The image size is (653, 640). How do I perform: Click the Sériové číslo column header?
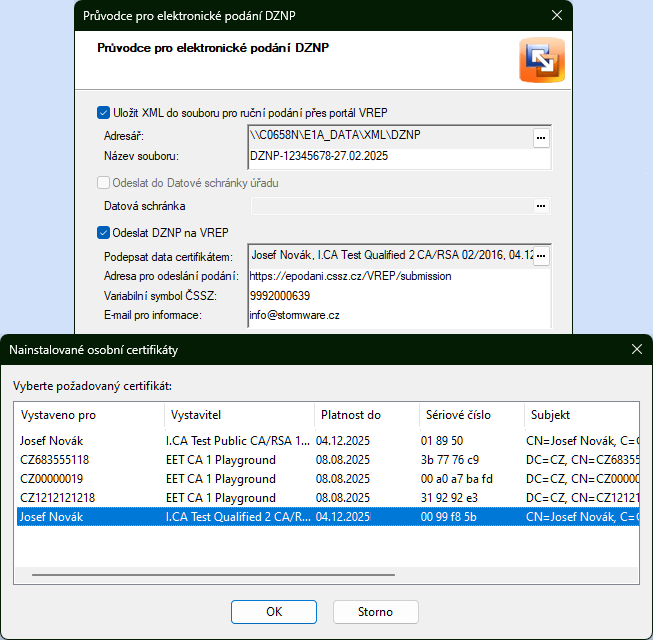(x=470, y=415)
